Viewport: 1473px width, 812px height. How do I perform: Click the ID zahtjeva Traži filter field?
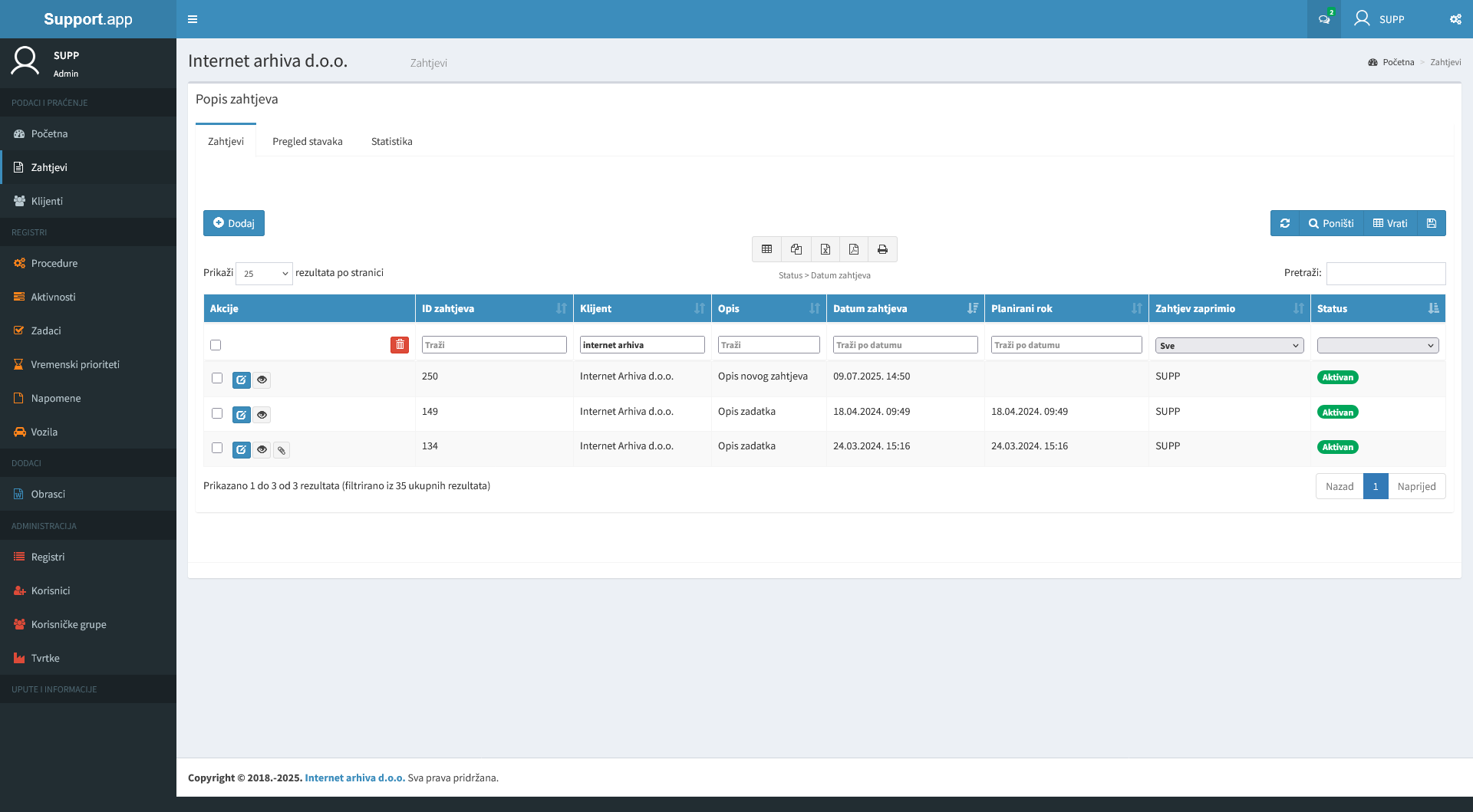pyautogui.click(x=494, y=345)
